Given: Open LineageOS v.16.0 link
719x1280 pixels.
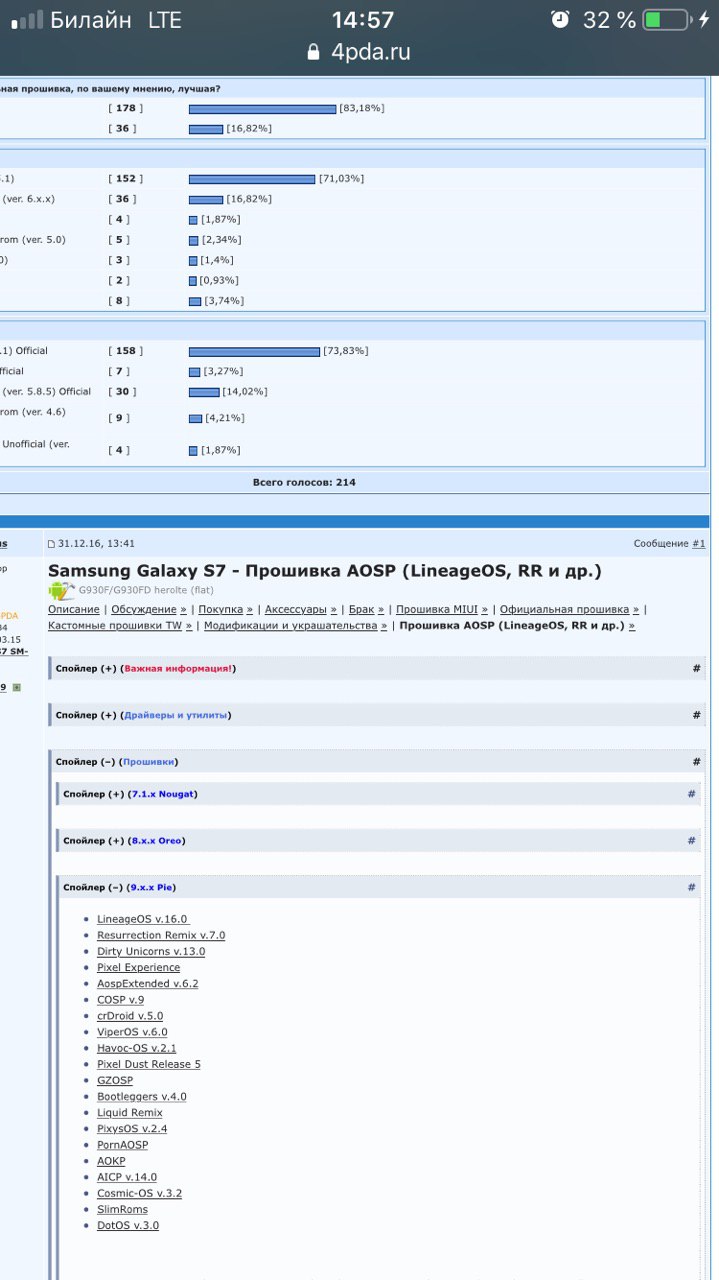Looking at the screenshot, I should click(x=142, y=919).
